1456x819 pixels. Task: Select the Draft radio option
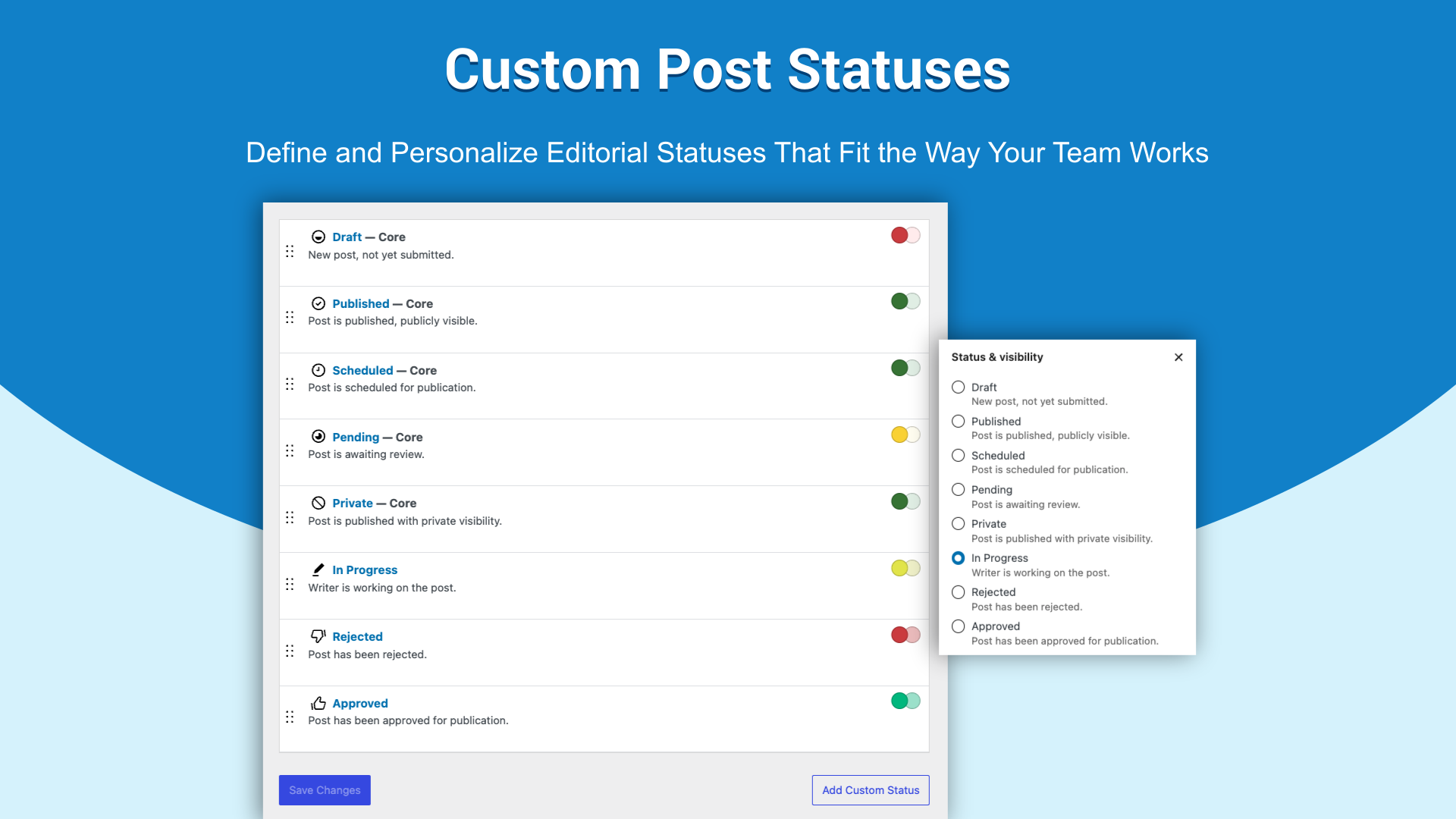tap(959, 388)
